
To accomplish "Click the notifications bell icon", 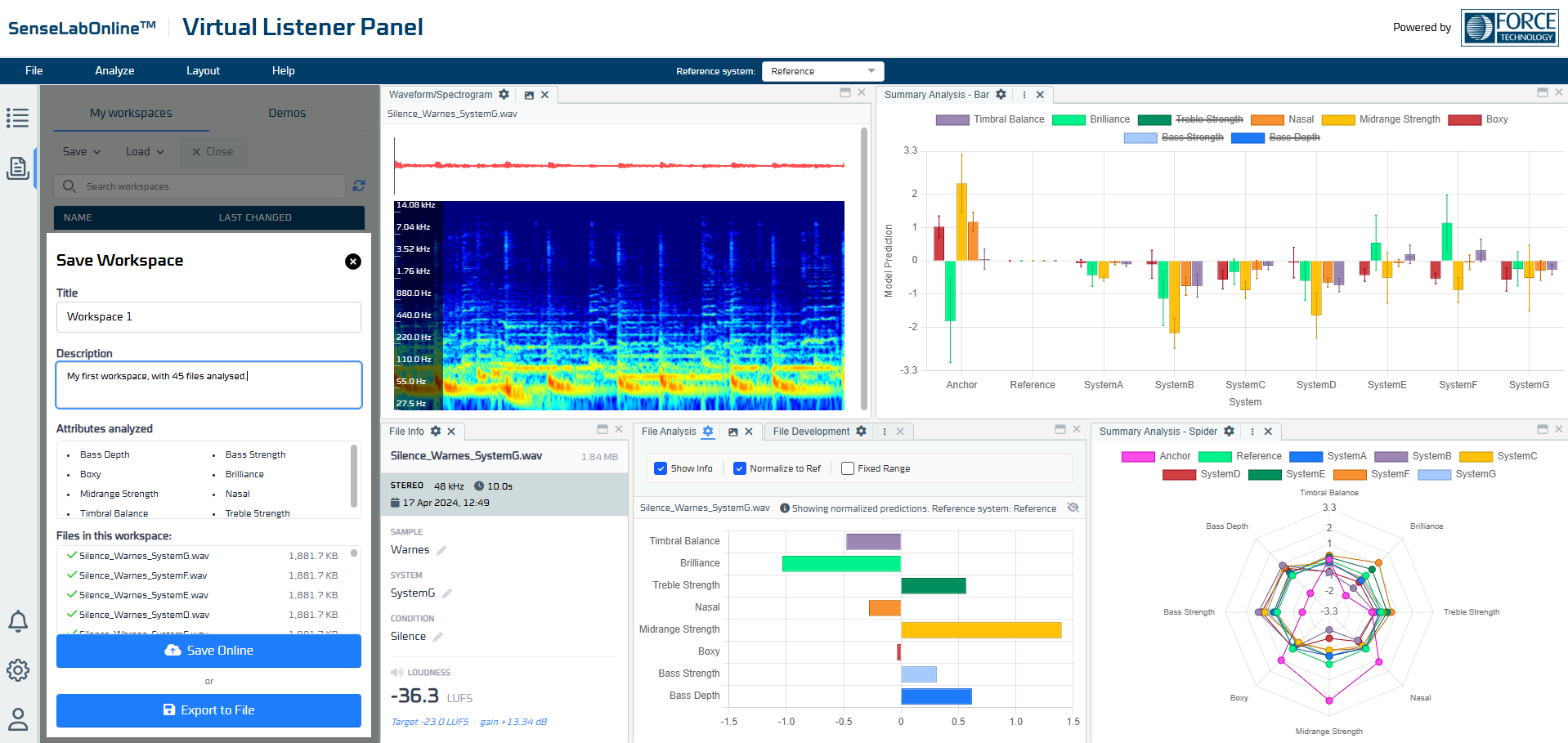I will point(18,621).
